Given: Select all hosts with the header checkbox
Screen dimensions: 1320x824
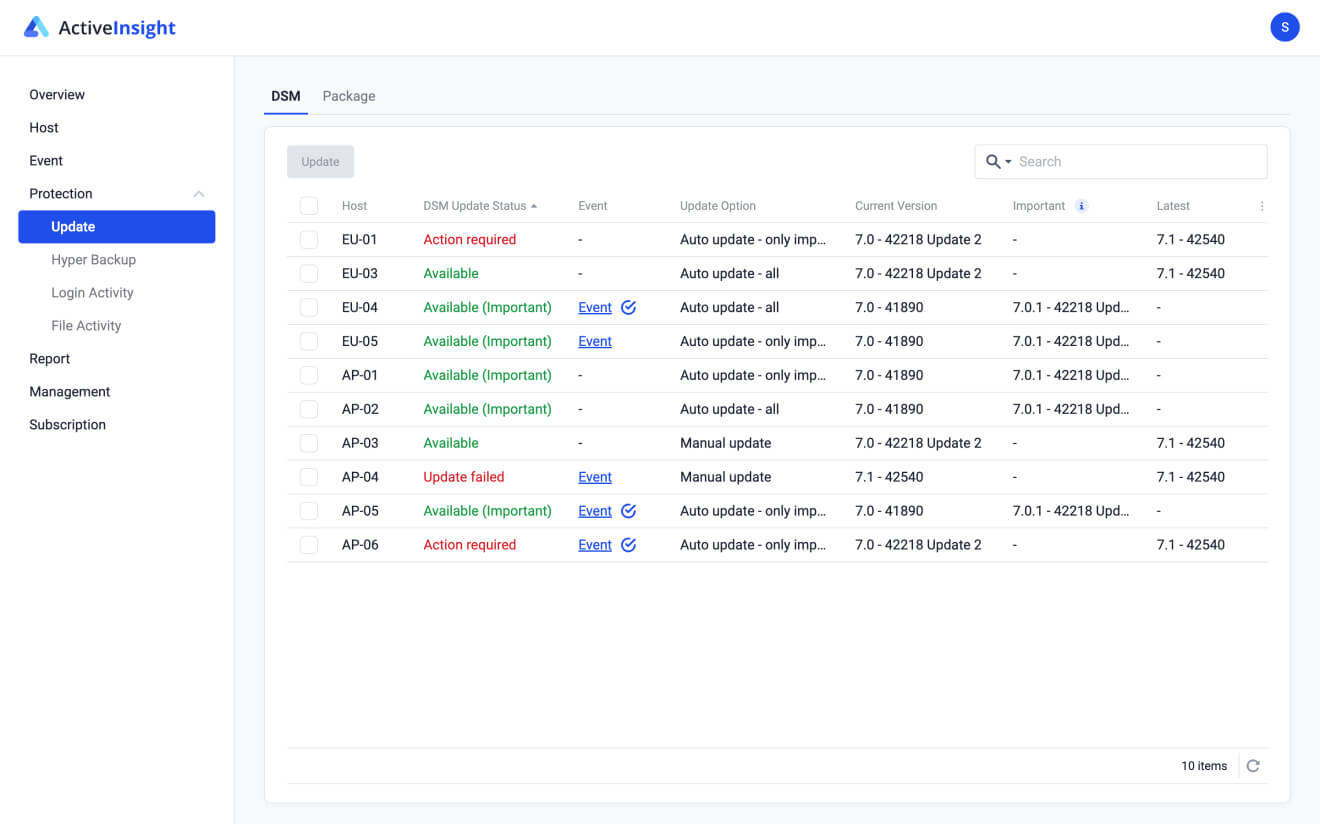Looking at the screenshot, I should 308,205.
